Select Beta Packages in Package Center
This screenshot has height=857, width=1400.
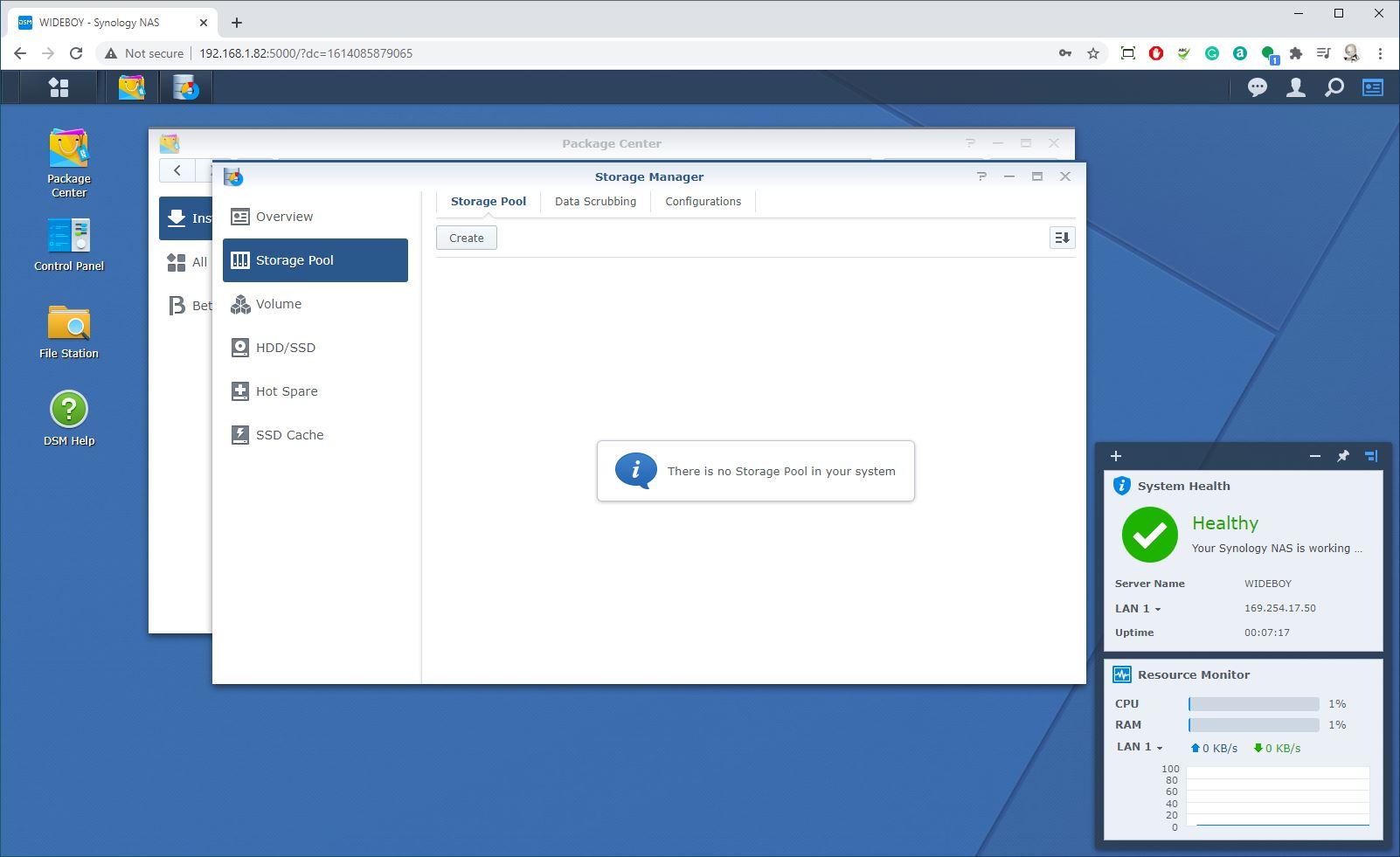pos(186,306)
